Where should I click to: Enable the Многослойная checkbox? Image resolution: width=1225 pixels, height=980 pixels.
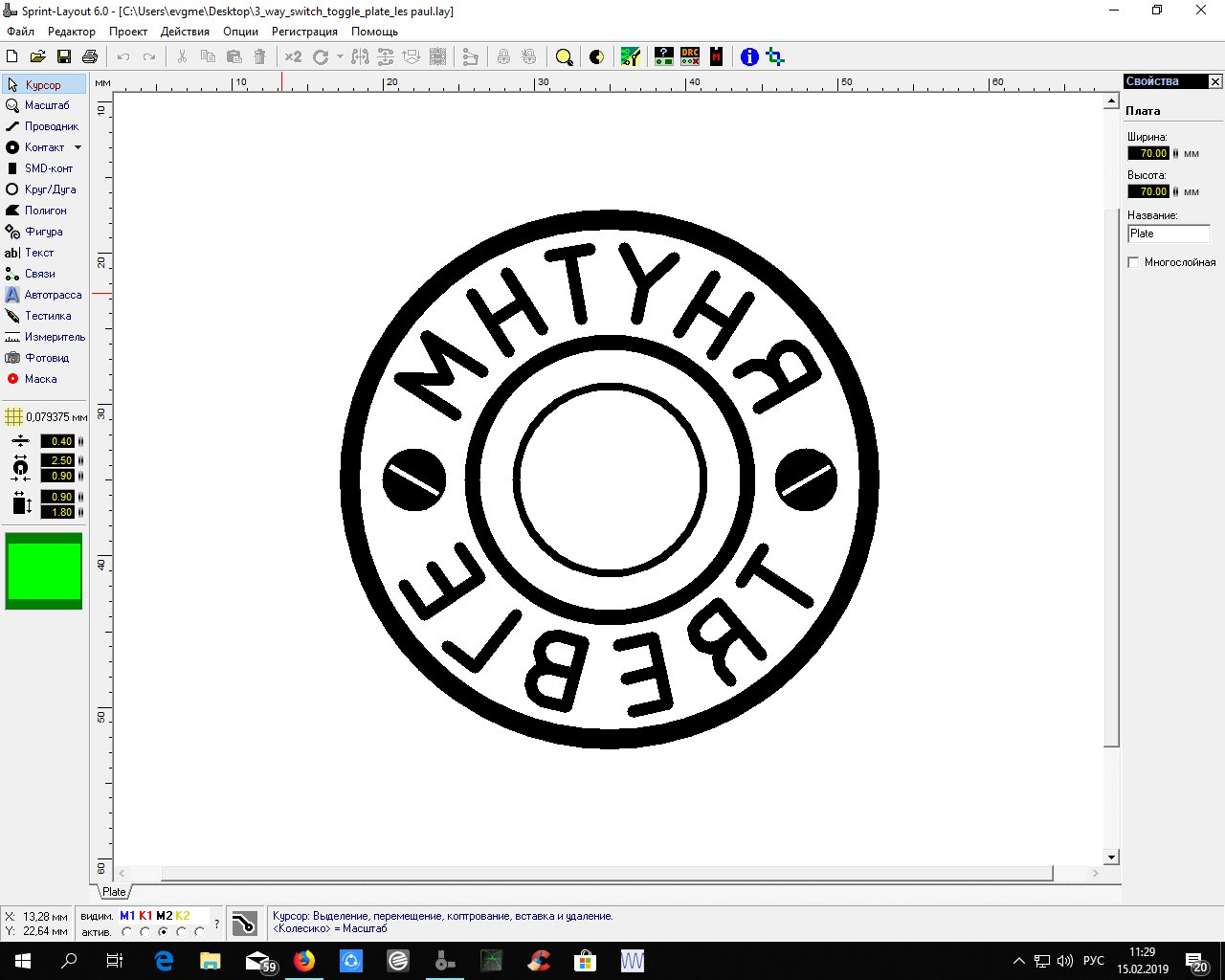pyautogui.click(x=1134, y=262)
